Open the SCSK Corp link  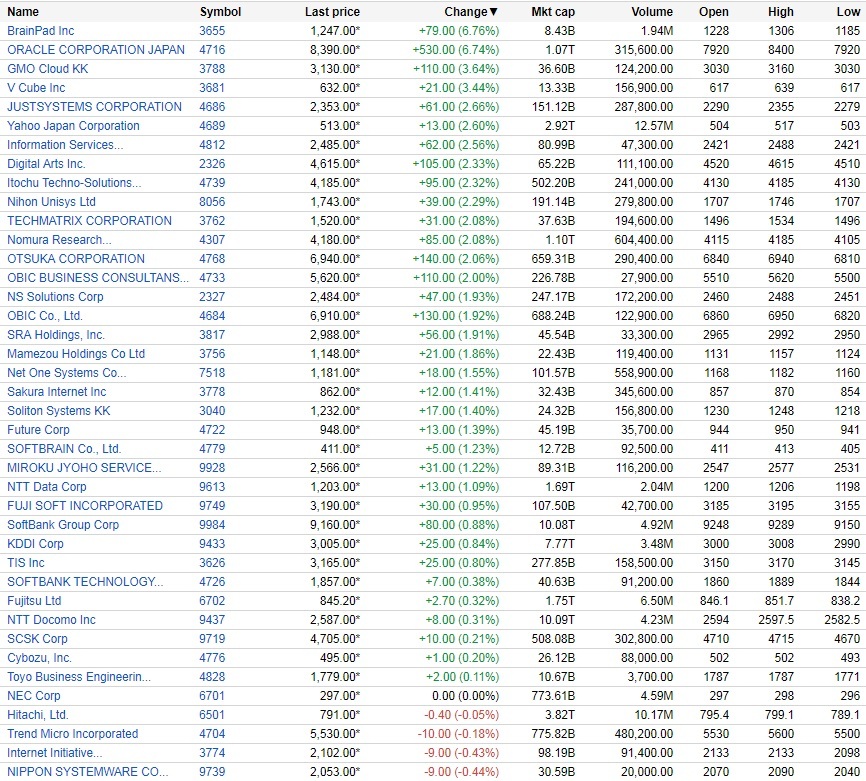pyautogui.click(x=37, y=639)
